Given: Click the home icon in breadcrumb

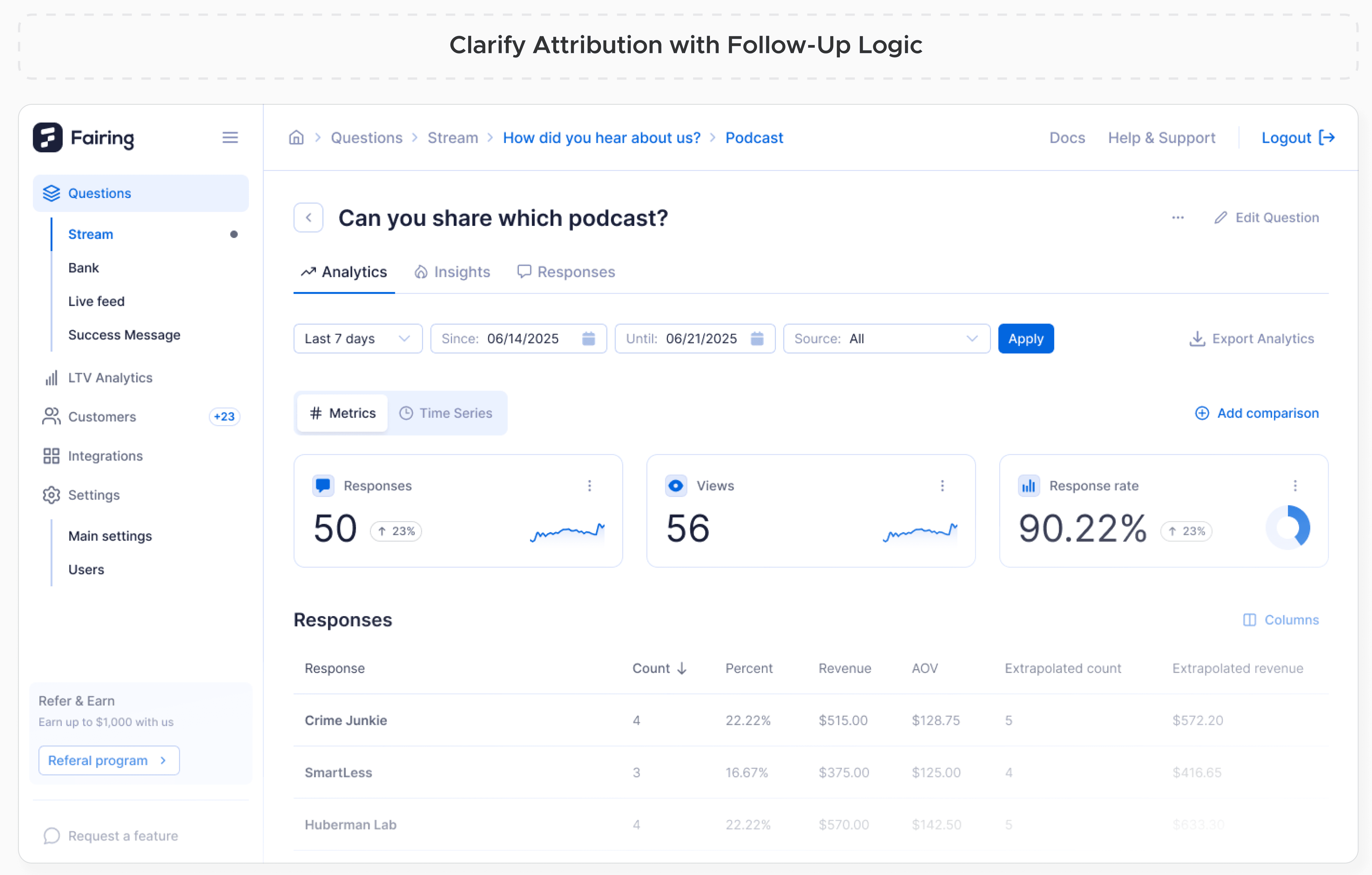Looking at the screenshot, I should [x=296, y=137].
